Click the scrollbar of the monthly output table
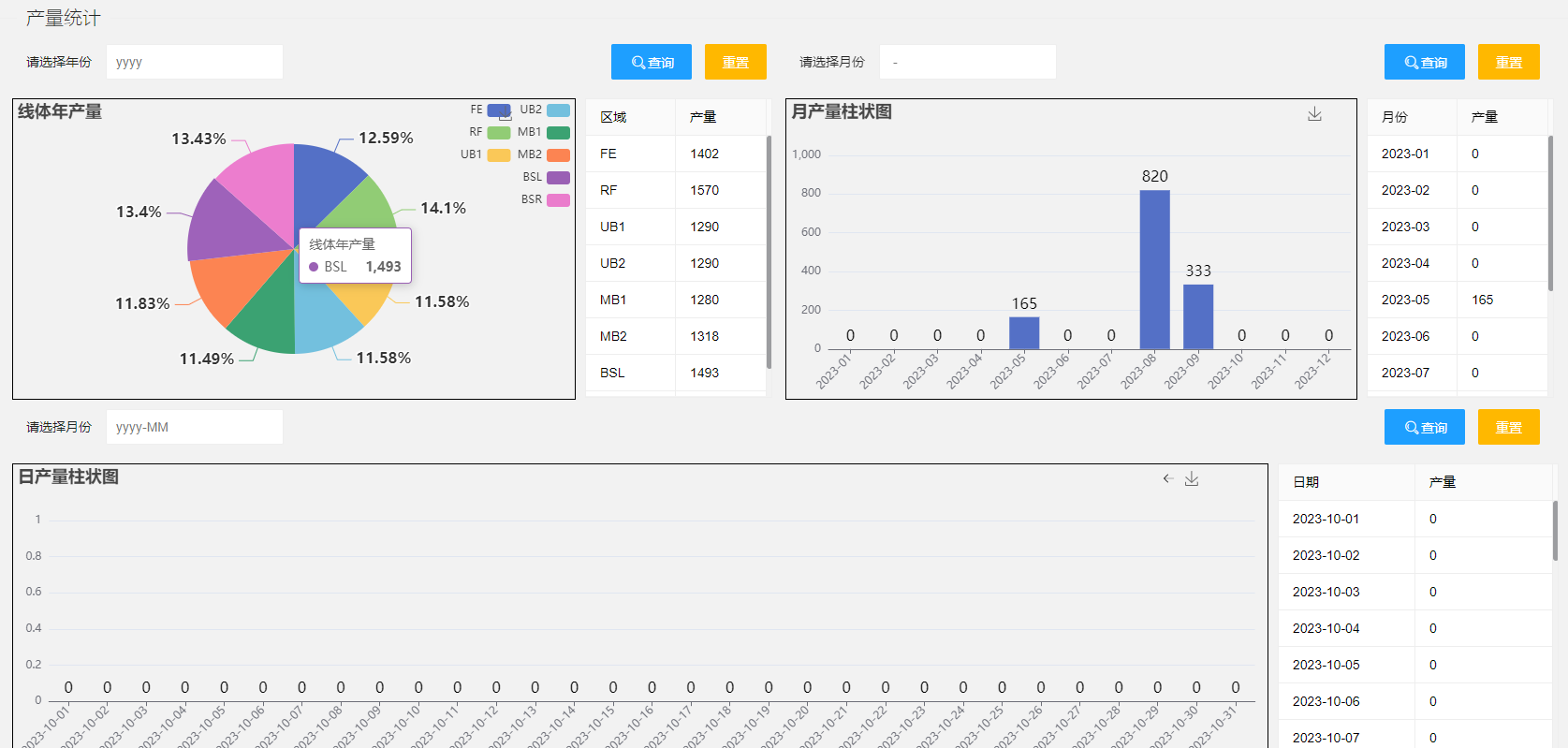This screenshot has width=1568, height=748. [x=1550, y=213]
